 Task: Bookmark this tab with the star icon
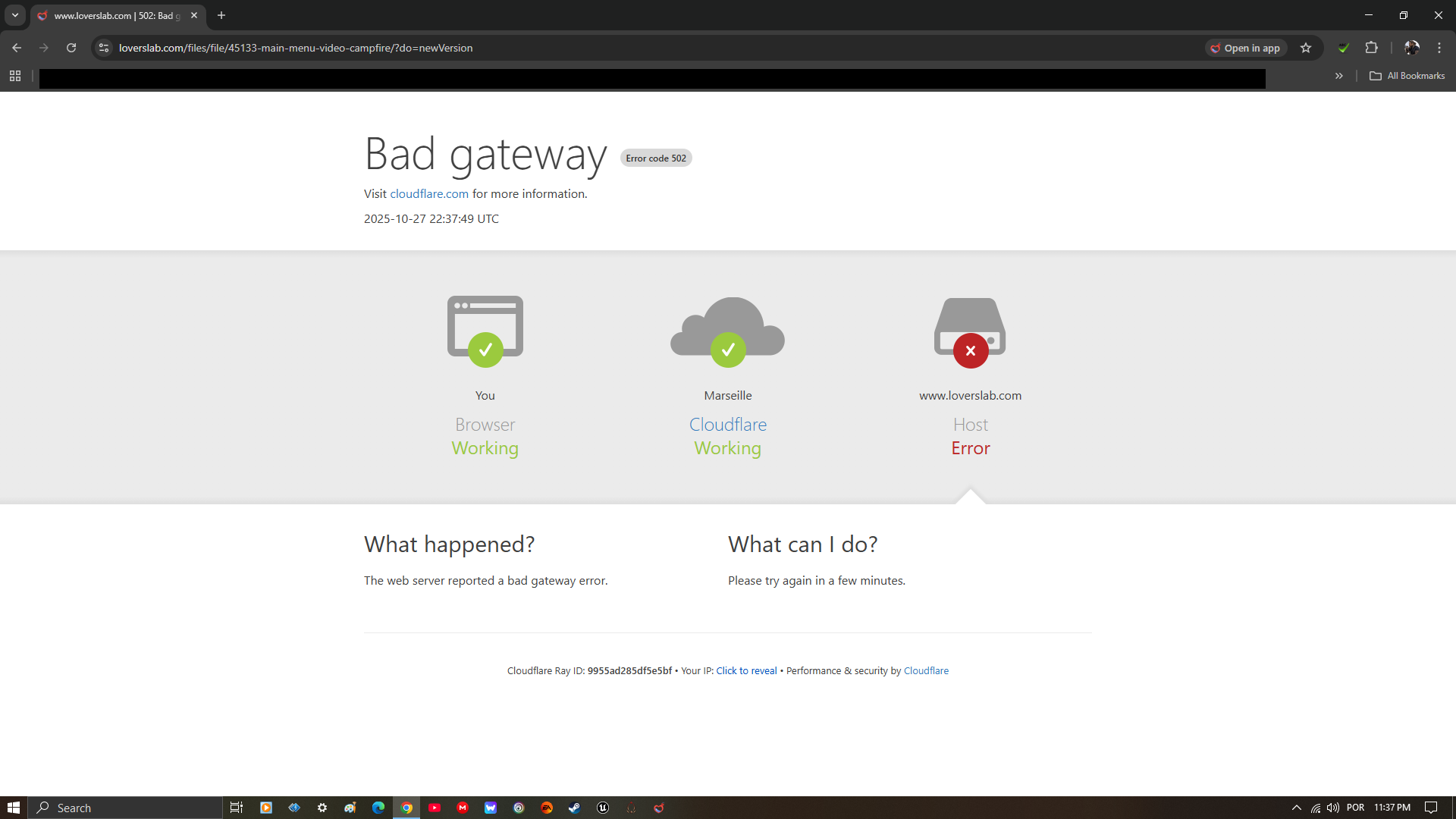[1306, 48]
